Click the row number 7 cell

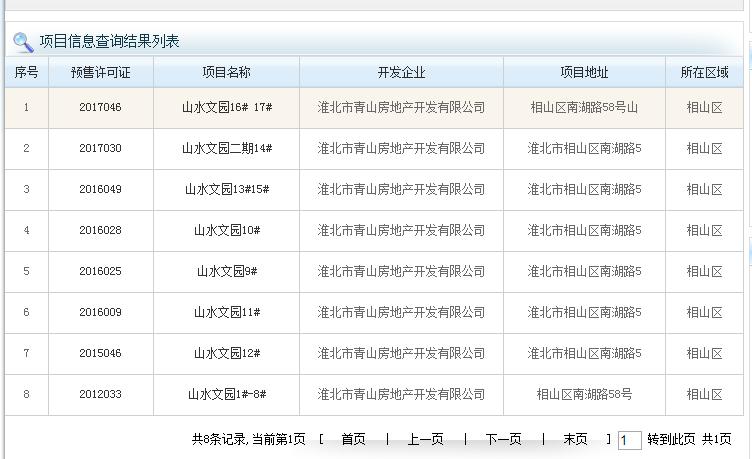(x=26, y=353)
